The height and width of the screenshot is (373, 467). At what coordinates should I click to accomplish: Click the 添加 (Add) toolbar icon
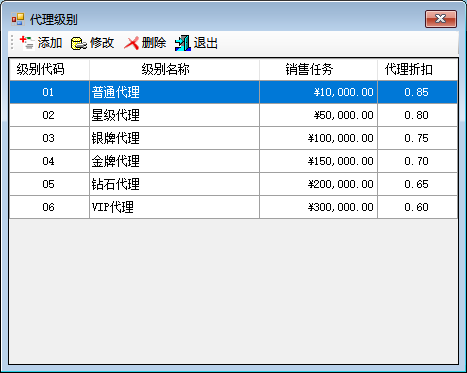(27, 43)
